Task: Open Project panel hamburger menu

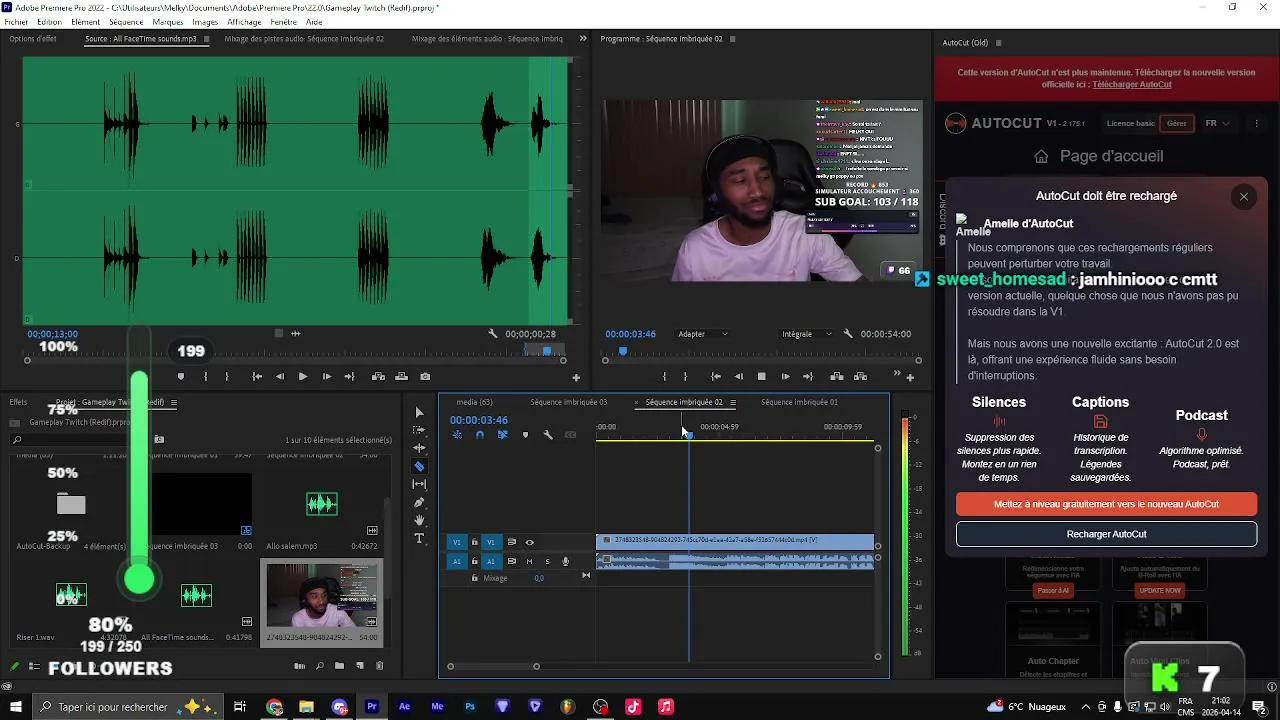Action: tap(173, 402)
